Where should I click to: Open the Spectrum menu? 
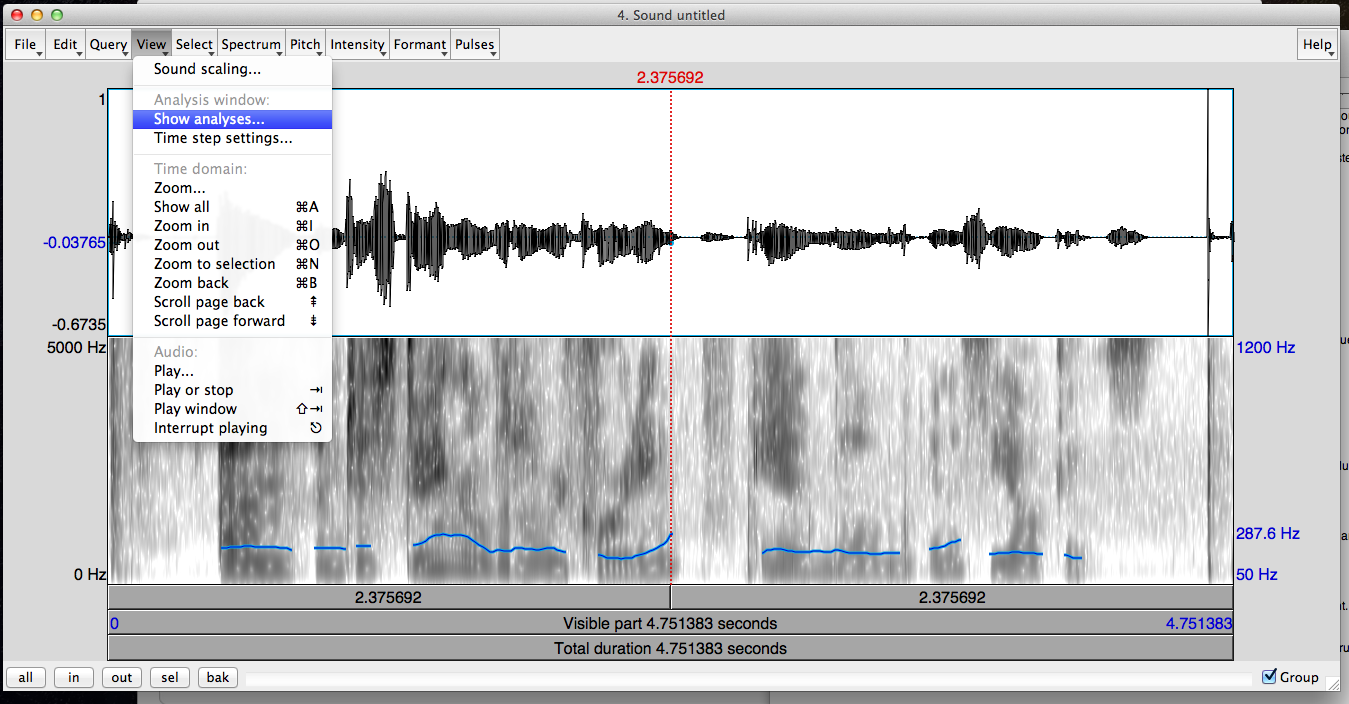(251, 44)
